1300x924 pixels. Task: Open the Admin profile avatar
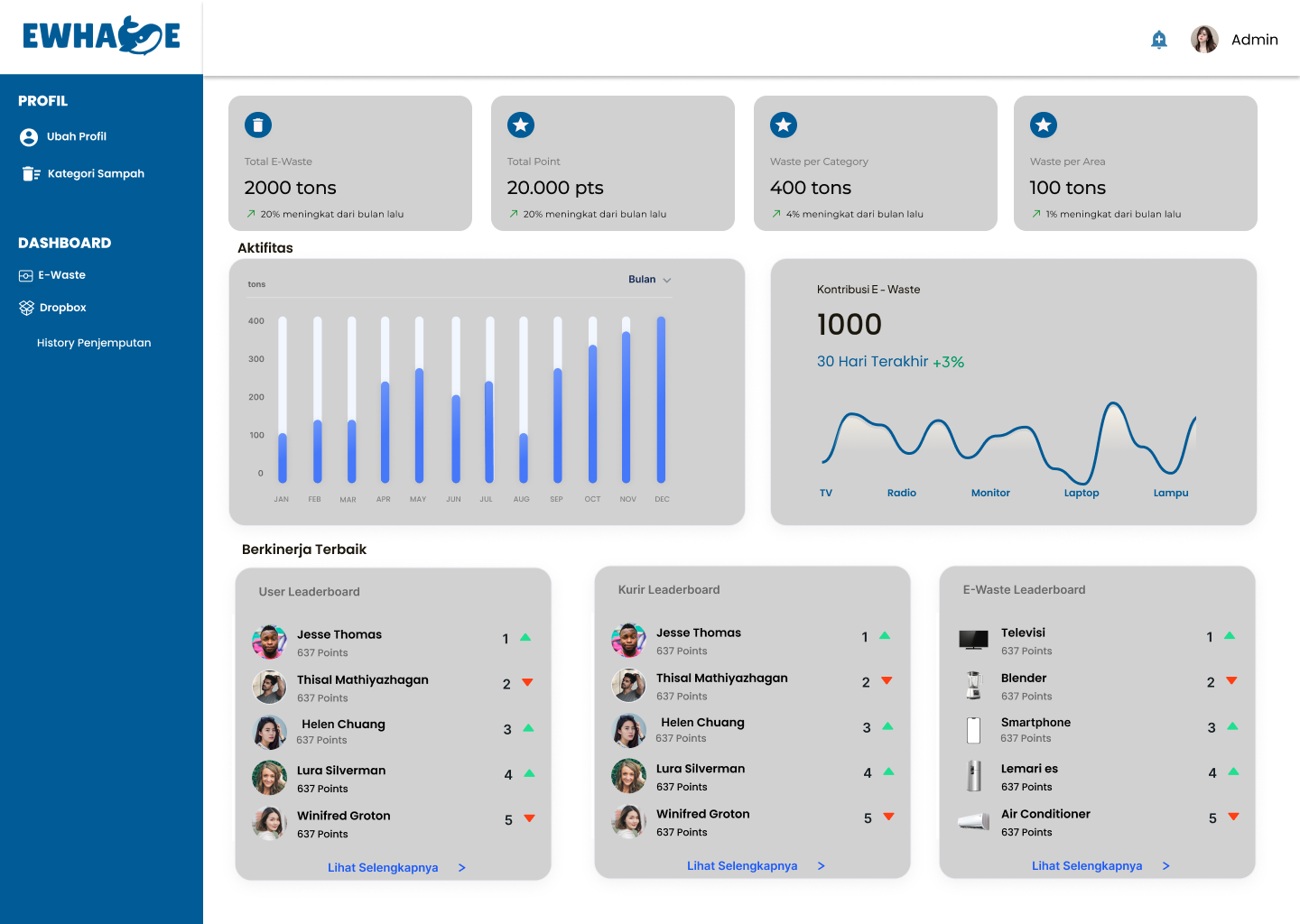1204,40
